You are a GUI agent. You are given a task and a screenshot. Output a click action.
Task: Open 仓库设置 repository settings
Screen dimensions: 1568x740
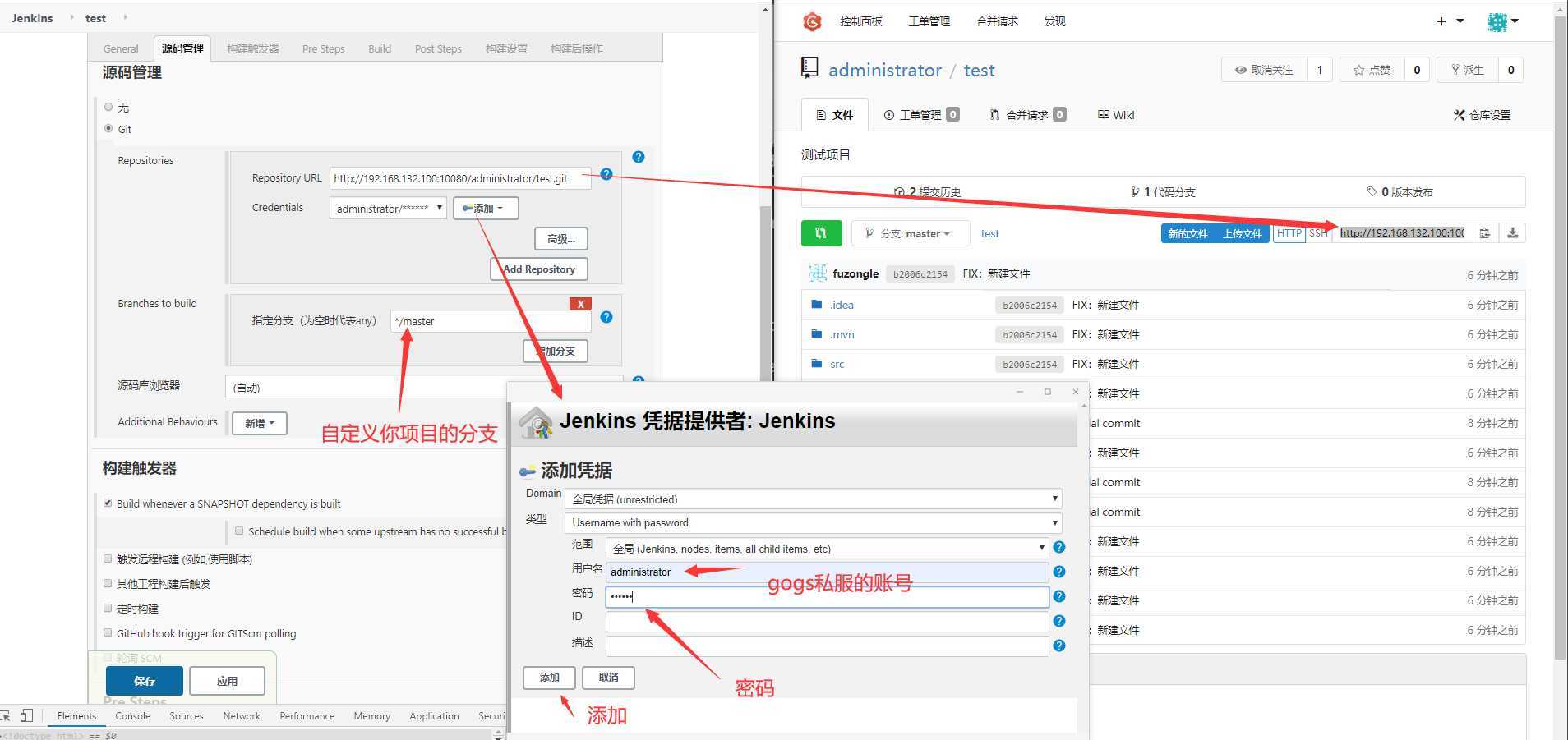[x=1483, y=115]
